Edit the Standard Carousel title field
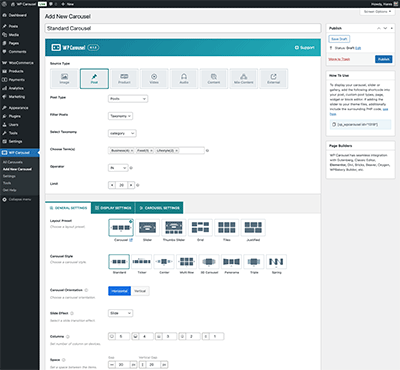Viewport: 400px width, 370px height. 183,28
